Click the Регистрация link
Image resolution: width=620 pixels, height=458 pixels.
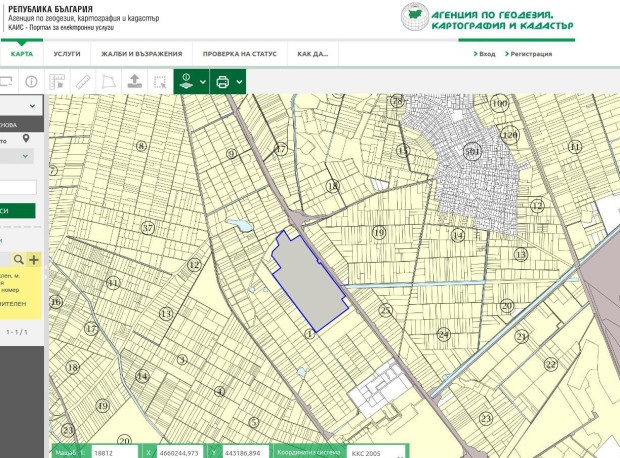530,54
